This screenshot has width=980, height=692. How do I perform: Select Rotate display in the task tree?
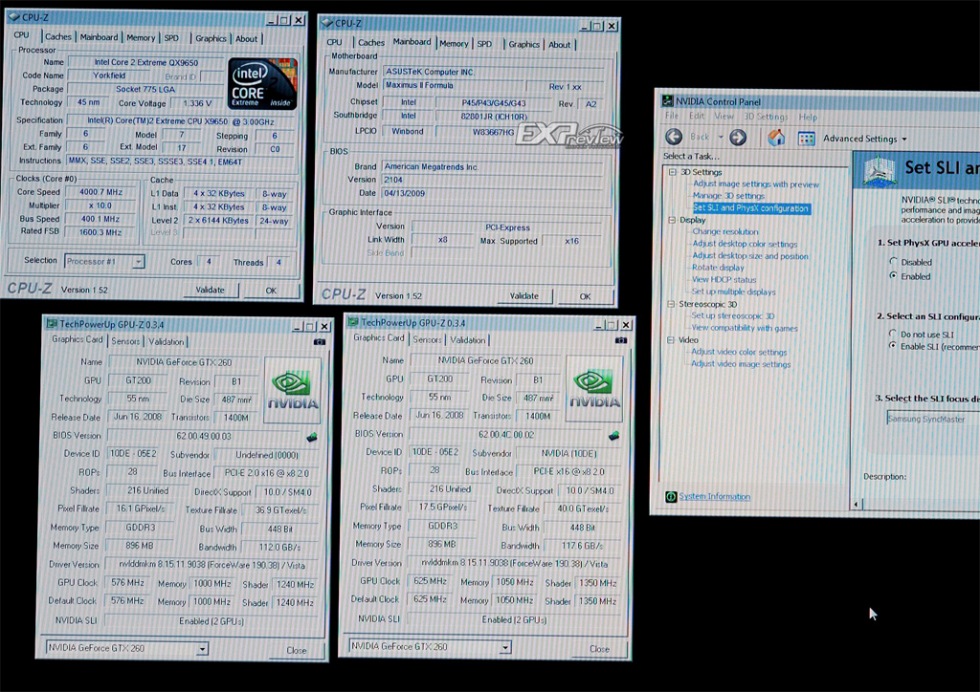coord(718,268)
